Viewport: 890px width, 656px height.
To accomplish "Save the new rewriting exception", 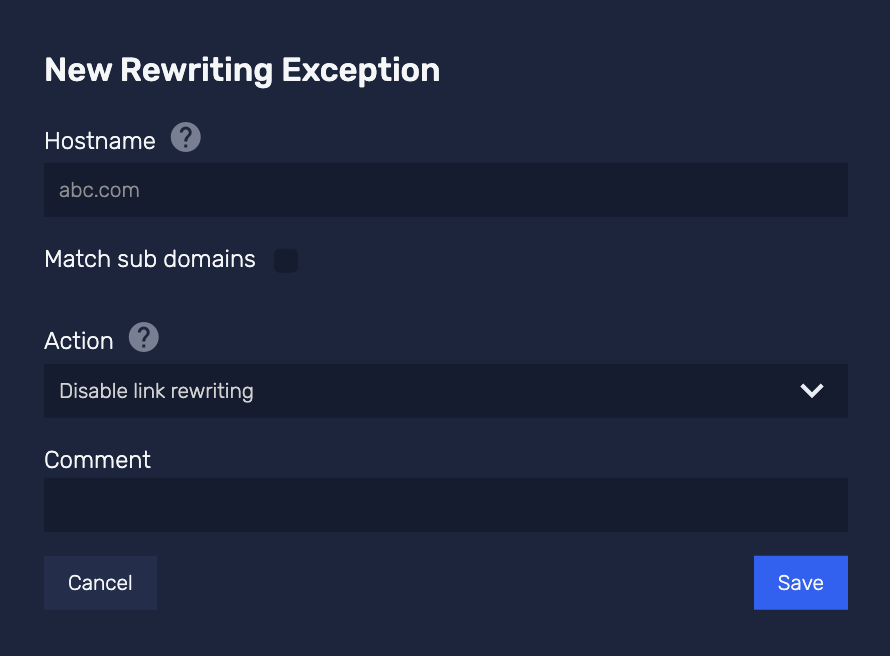I will 800,582.
